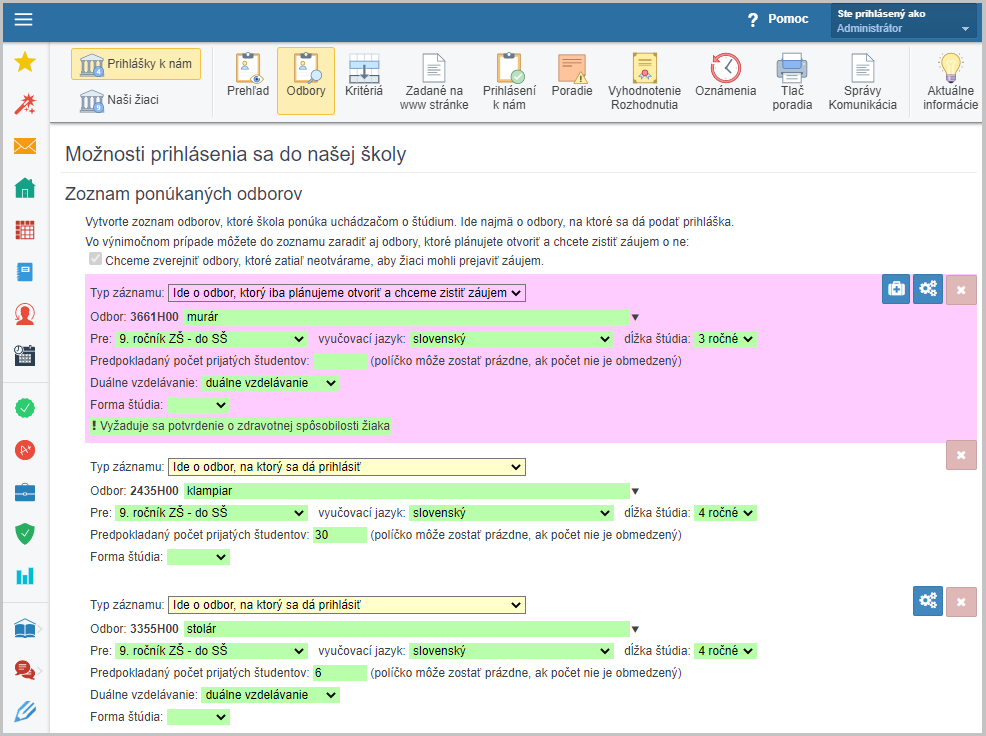
Task: Open the red grading circle icon
Action: click(25, 450)
